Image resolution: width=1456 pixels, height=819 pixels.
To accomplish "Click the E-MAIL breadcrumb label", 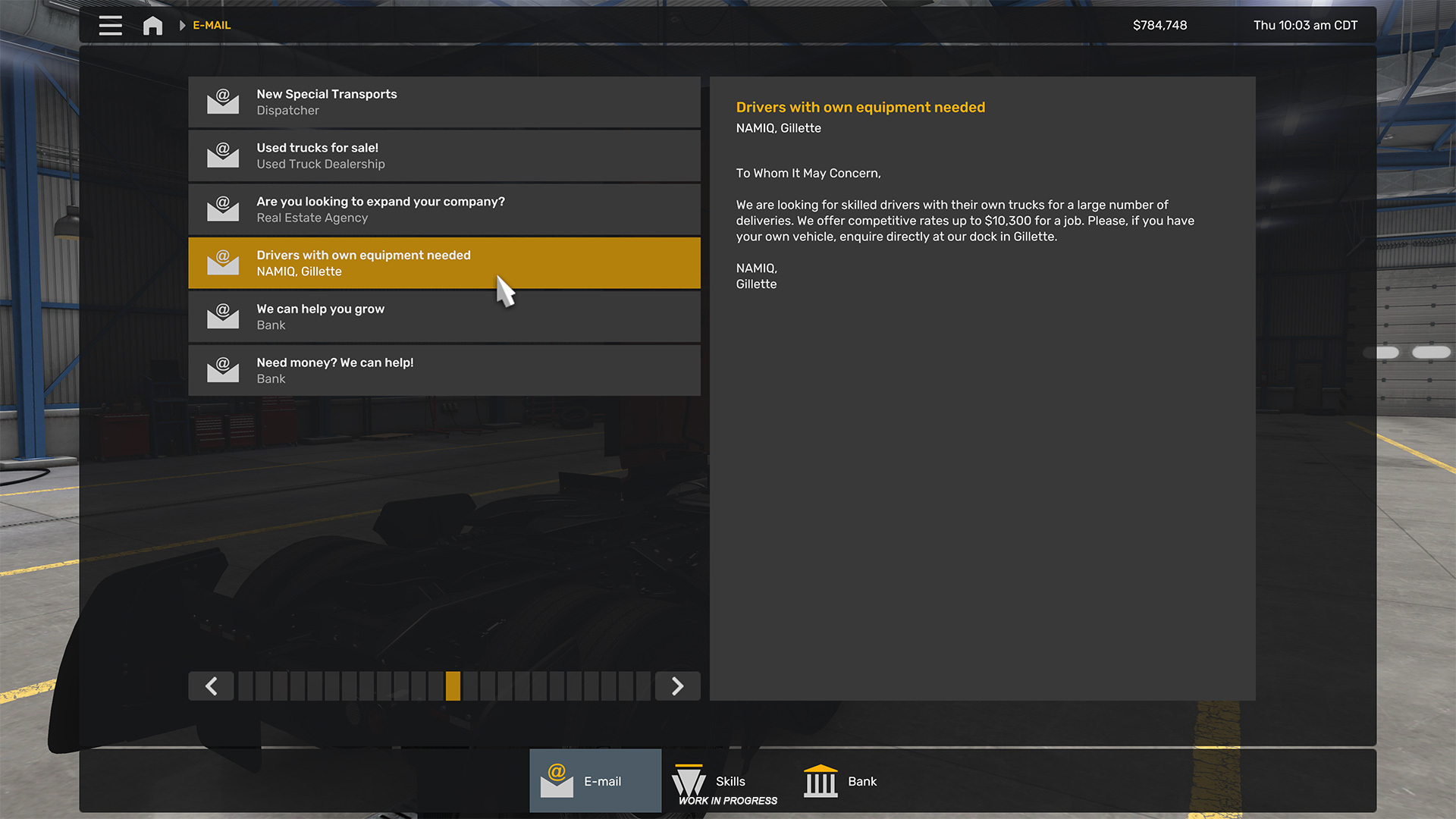I will [212, 25].
